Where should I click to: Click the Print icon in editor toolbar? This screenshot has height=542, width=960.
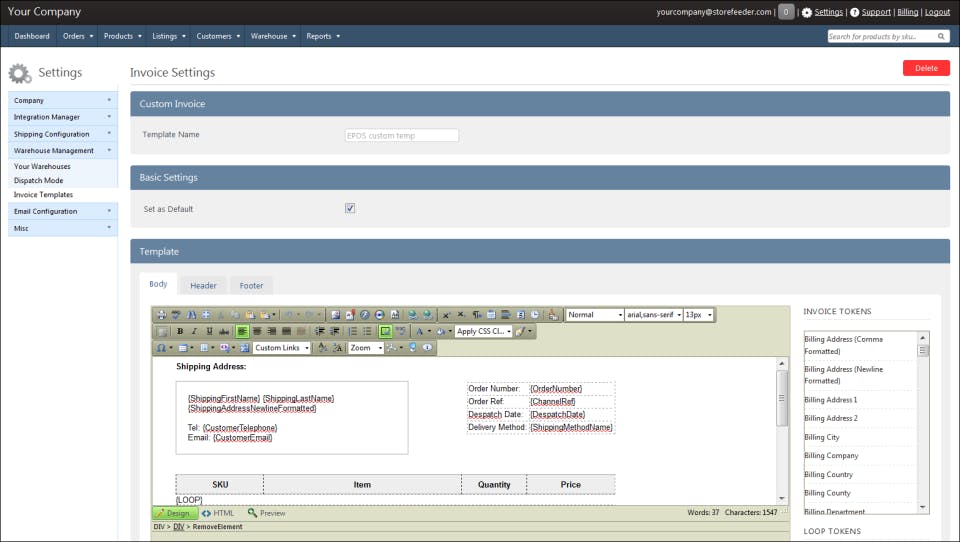162,315
